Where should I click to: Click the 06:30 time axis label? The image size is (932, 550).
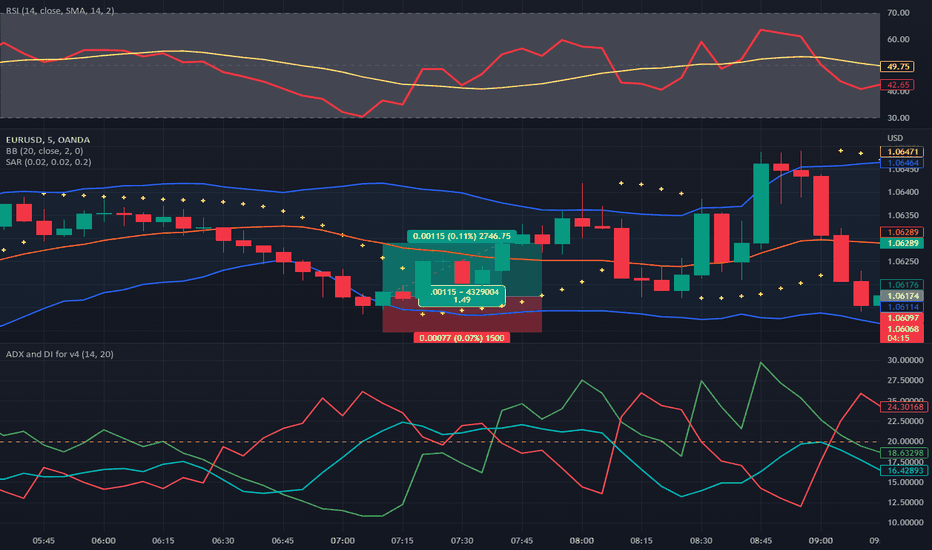[x=223, y=540]
